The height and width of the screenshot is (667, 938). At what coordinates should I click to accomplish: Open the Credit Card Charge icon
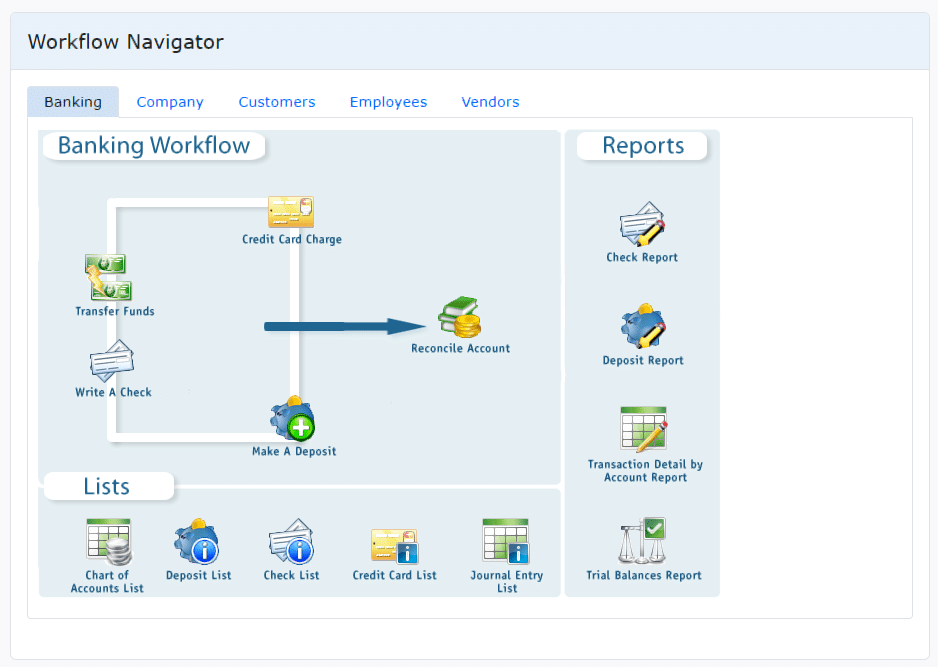(291, 212)
